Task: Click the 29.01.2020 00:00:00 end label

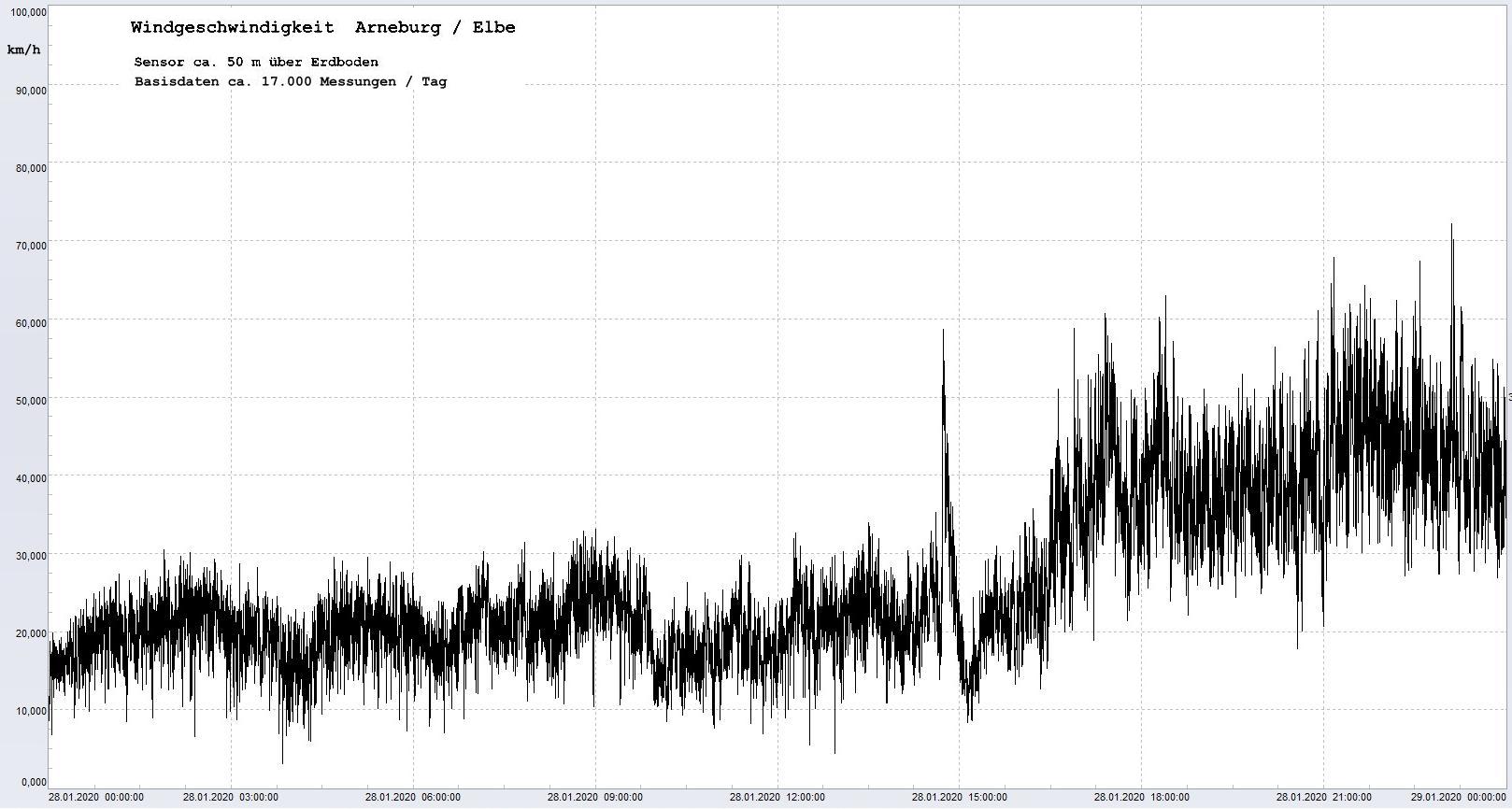Action: coord(1458,797)
